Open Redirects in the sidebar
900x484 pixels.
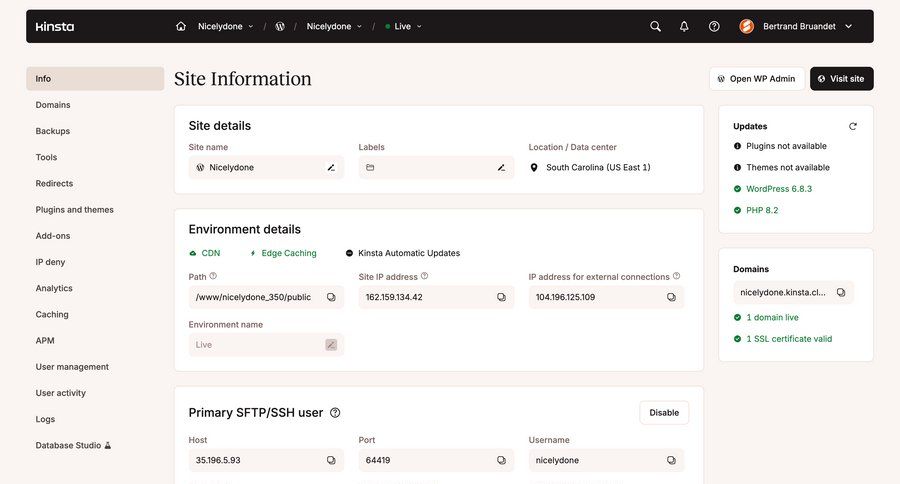click(55, 184)
